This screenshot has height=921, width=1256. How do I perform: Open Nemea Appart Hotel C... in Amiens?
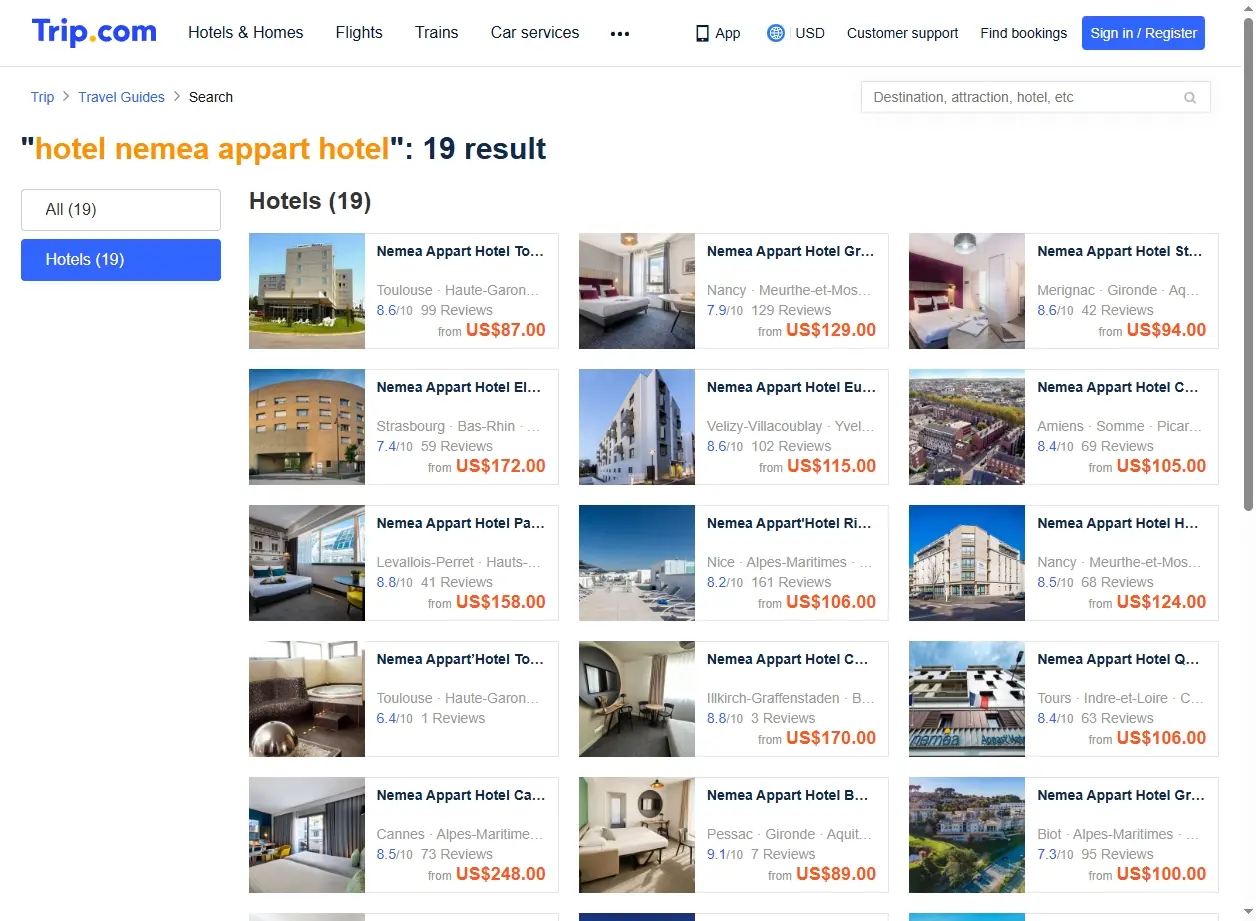pyautogui.click(x=1118, y=387)
